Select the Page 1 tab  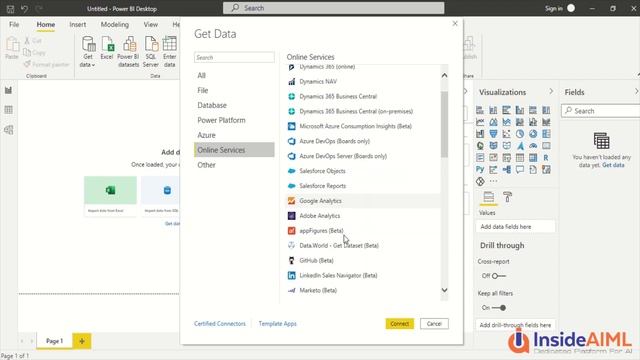point(54,341)
